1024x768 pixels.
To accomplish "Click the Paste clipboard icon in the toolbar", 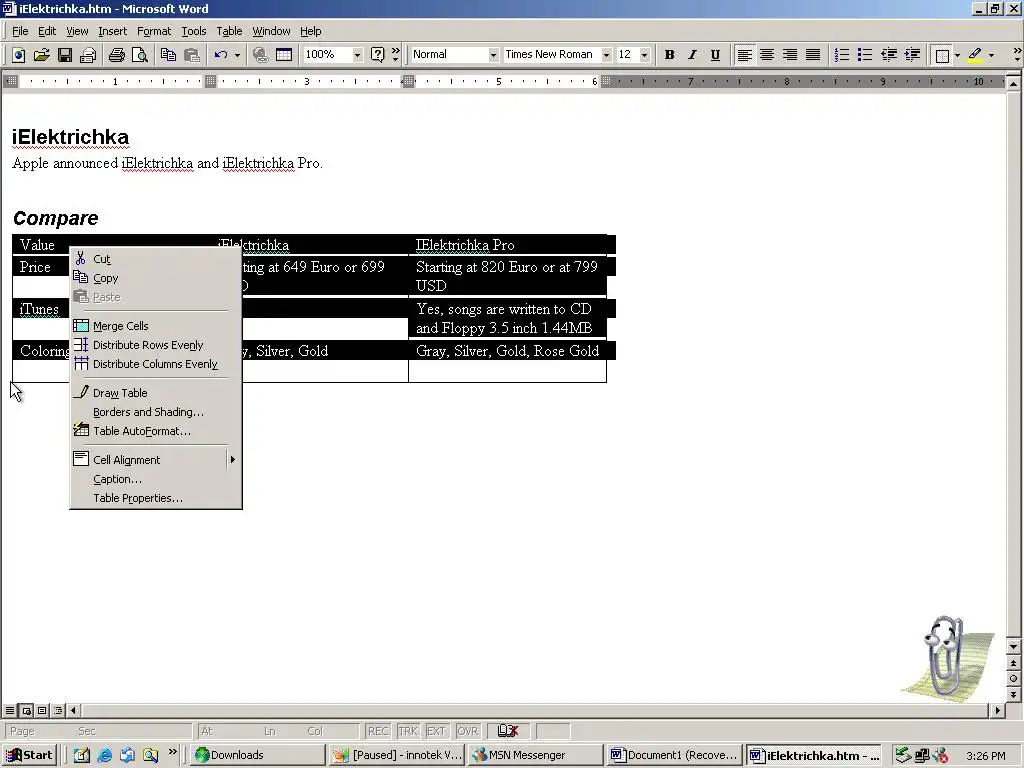I will [x=191, y=55].
